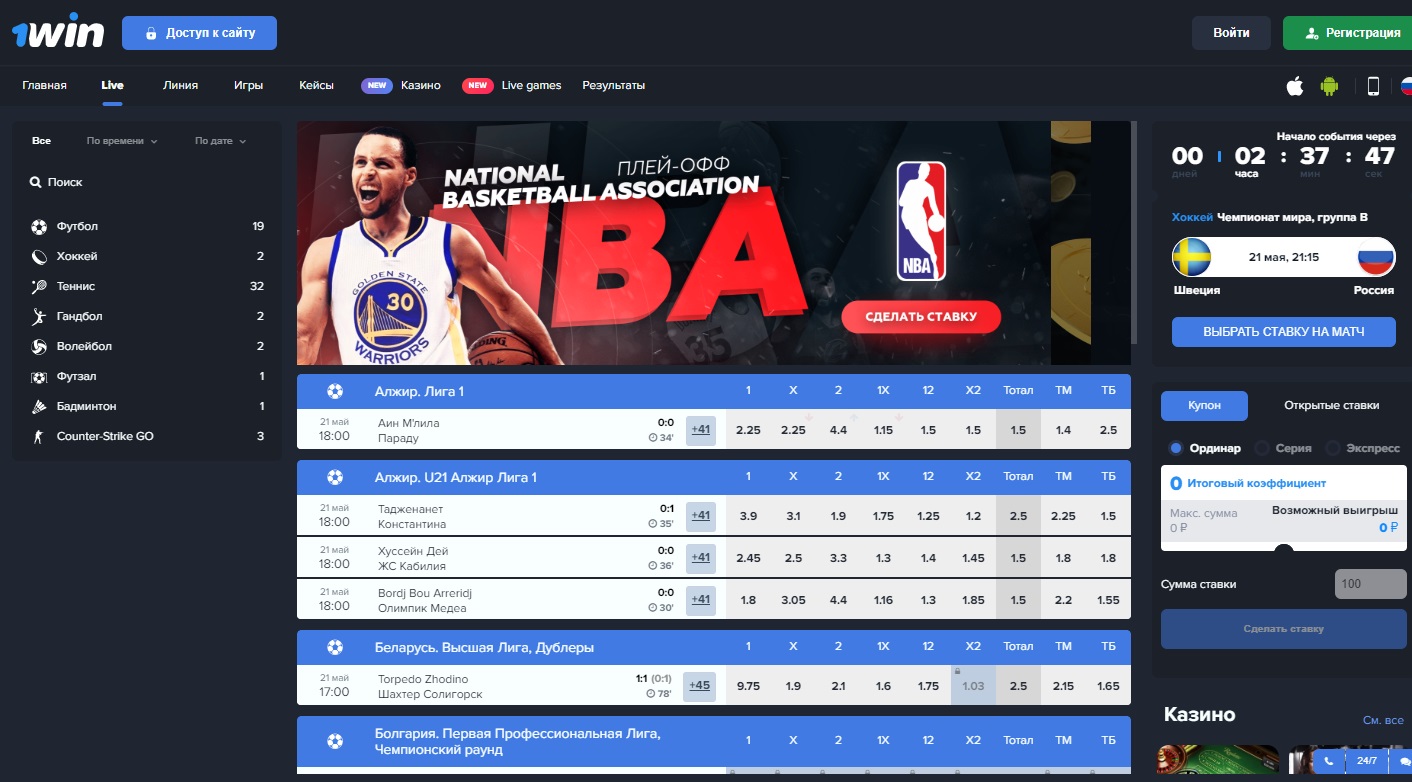Screen dimensions: 1412x782
Task: Open the Кейсы menu item
Action: (316, 85)
